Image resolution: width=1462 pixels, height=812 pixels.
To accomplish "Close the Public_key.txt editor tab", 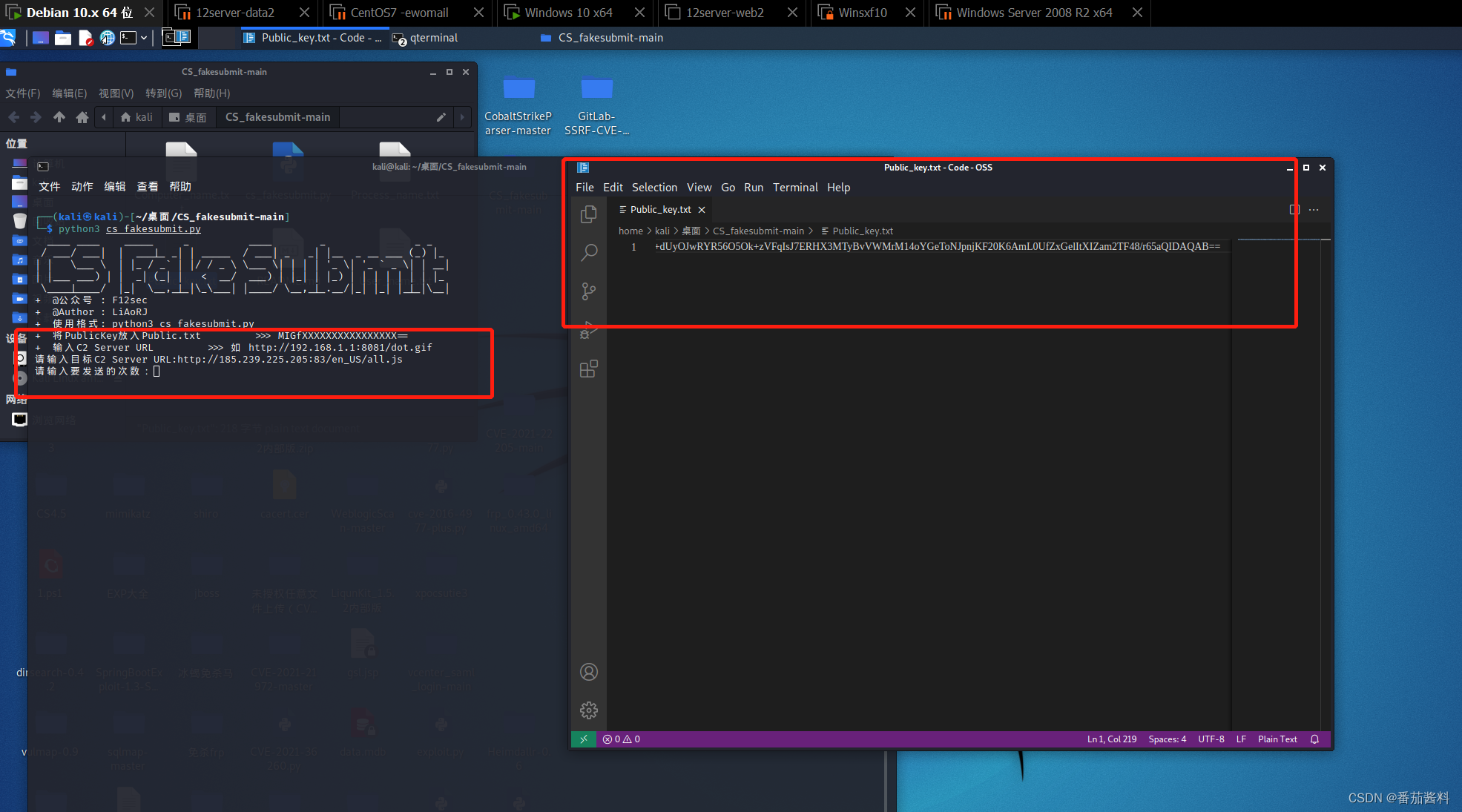I will [x=702, y=210].
